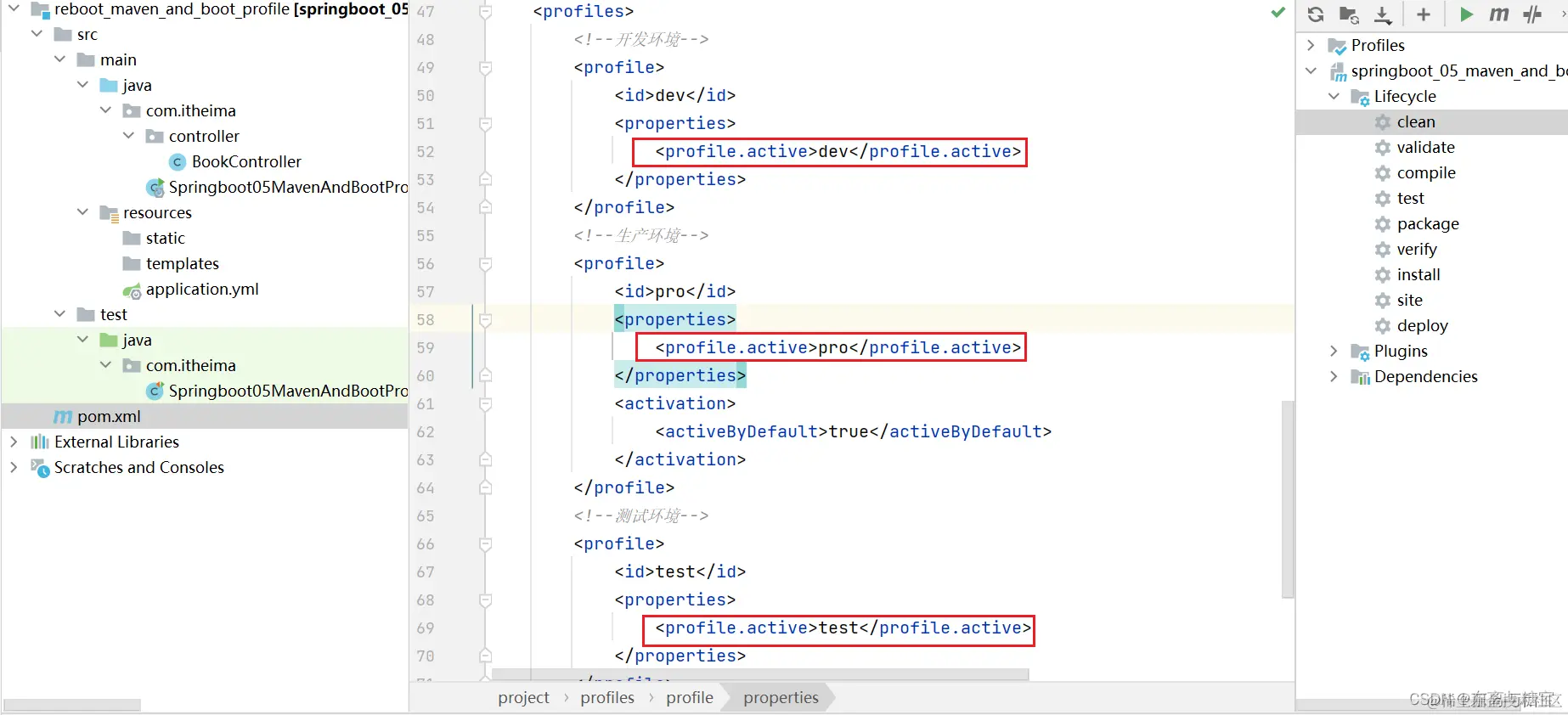The height and width of the screenshot is (715, 1568).
Task: Click the green inspection checkmark icon
Action: pyautogui.click(x=1278, y=12)
